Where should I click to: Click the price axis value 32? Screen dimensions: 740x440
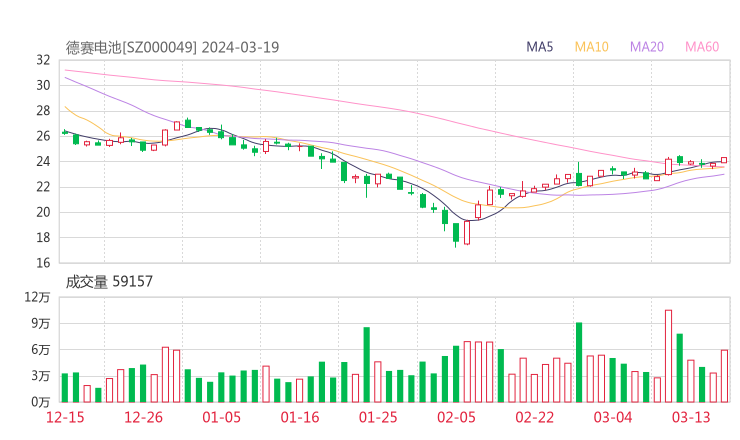point(43,60)
